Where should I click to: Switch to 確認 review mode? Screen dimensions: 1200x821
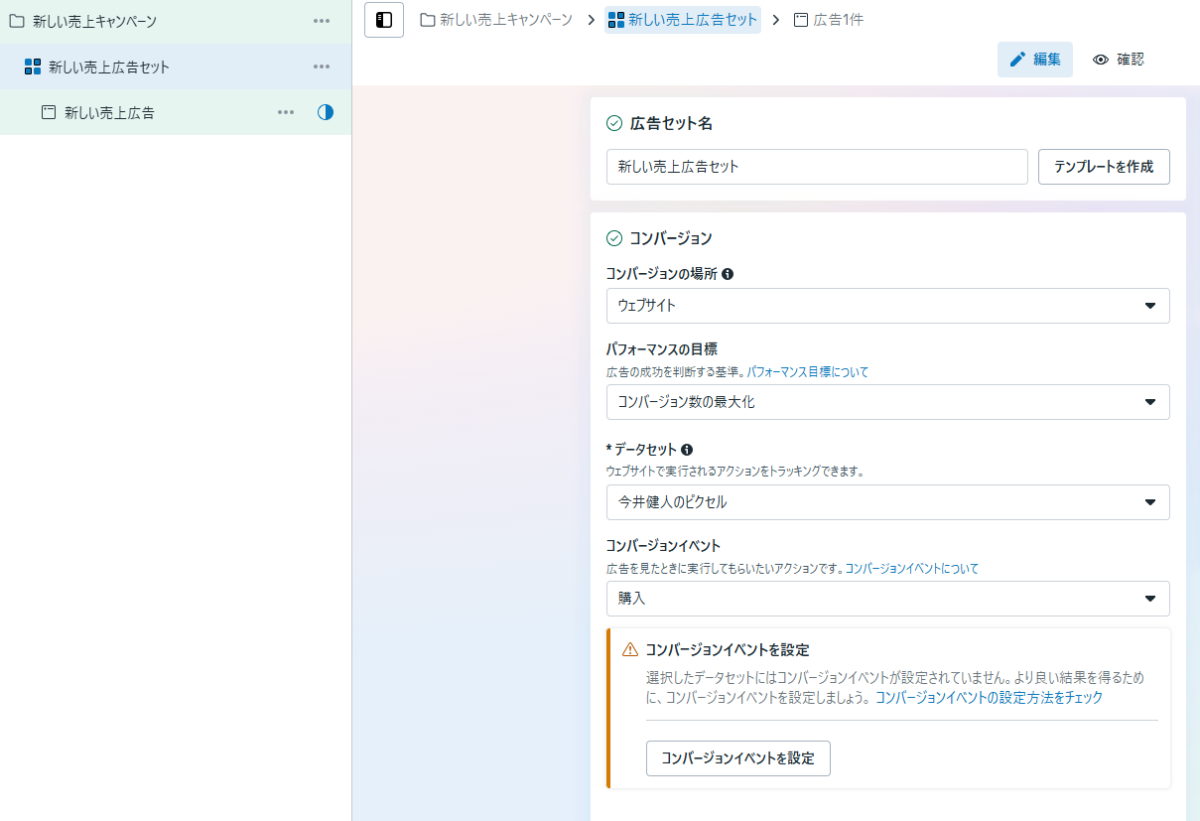click(1118, 60)
